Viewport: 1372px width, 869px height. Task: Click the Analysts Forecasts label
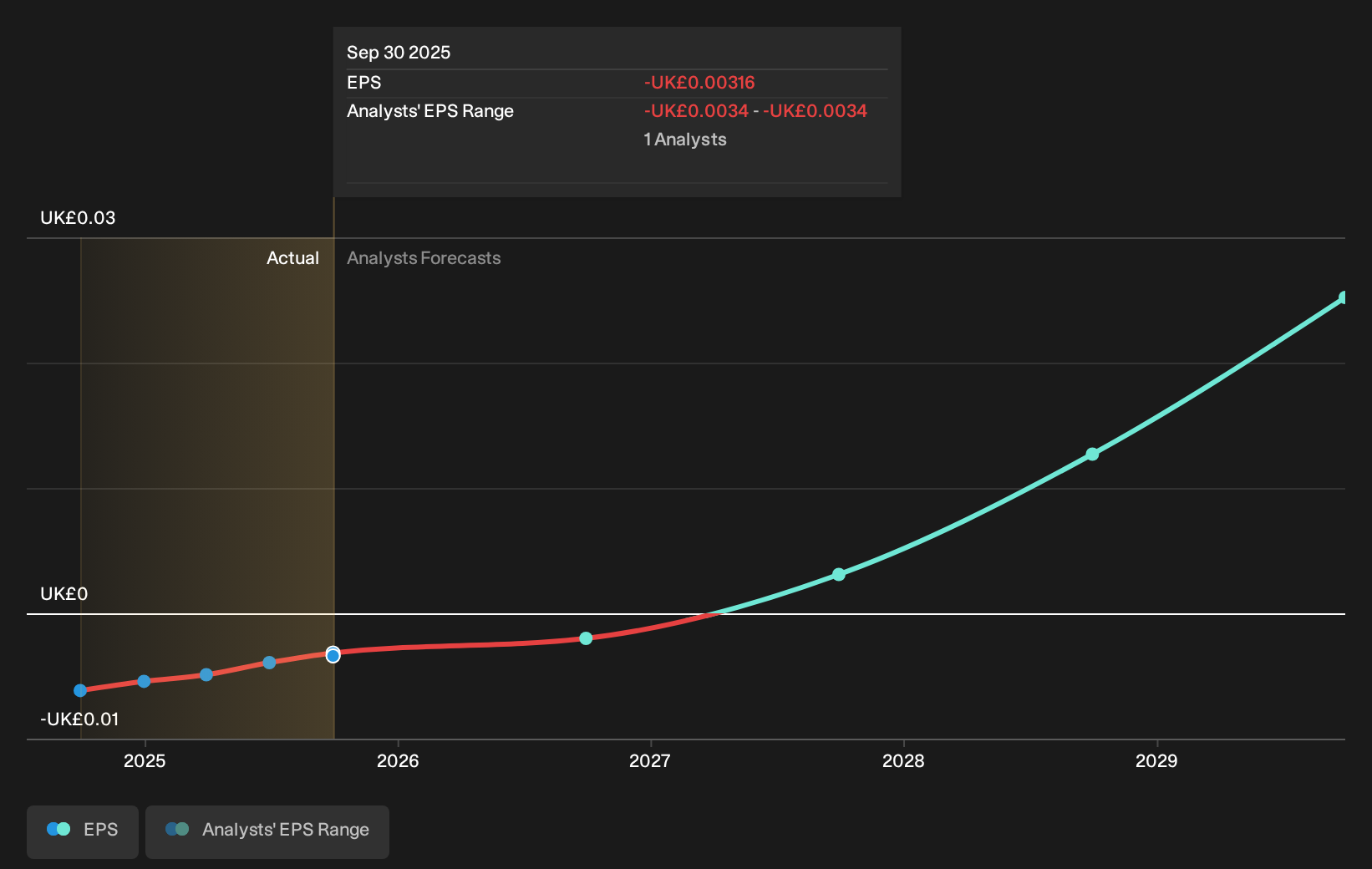[424, 258]
